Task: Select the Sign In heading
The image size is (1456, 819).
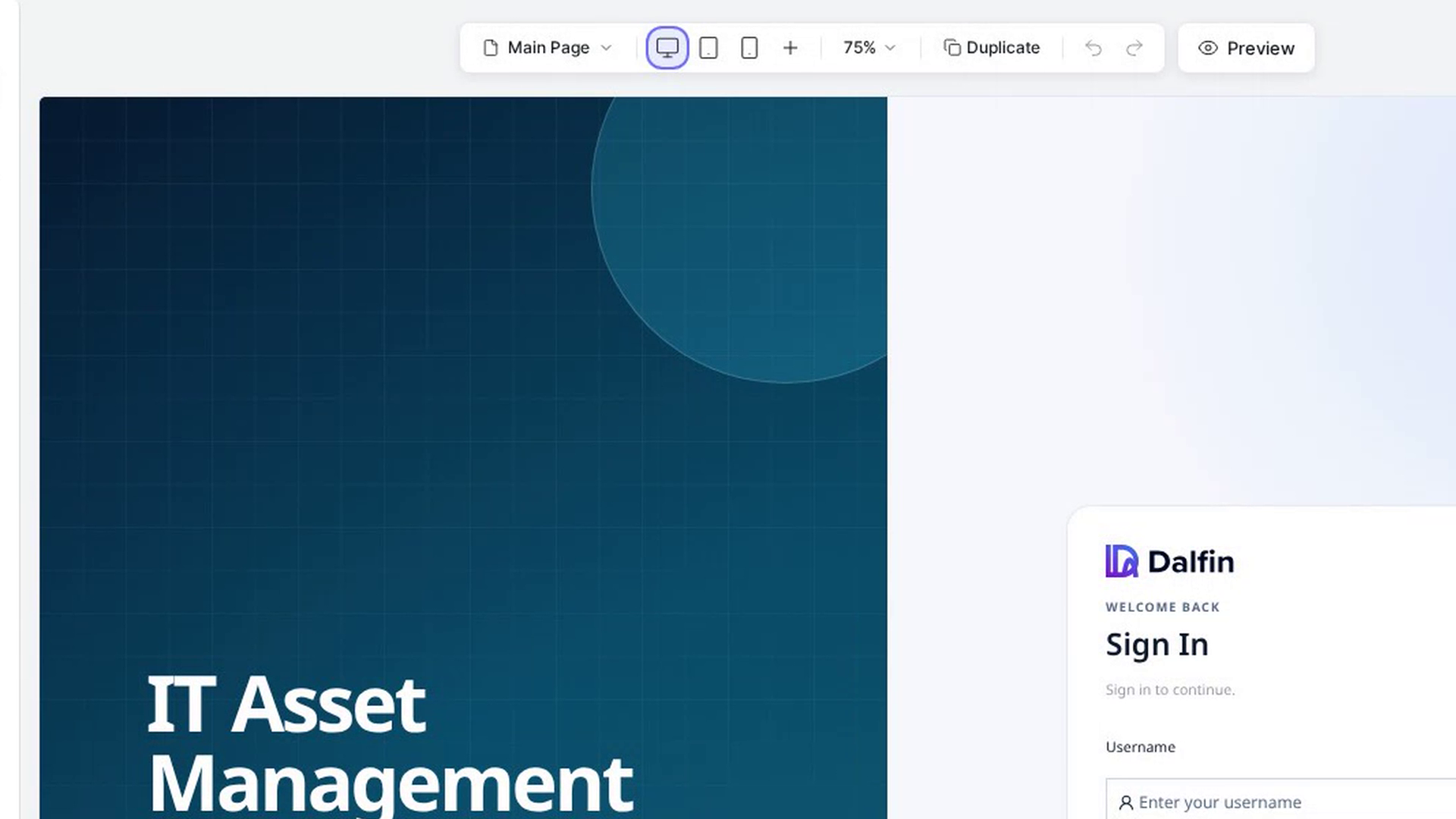Action: point(1157,645)
